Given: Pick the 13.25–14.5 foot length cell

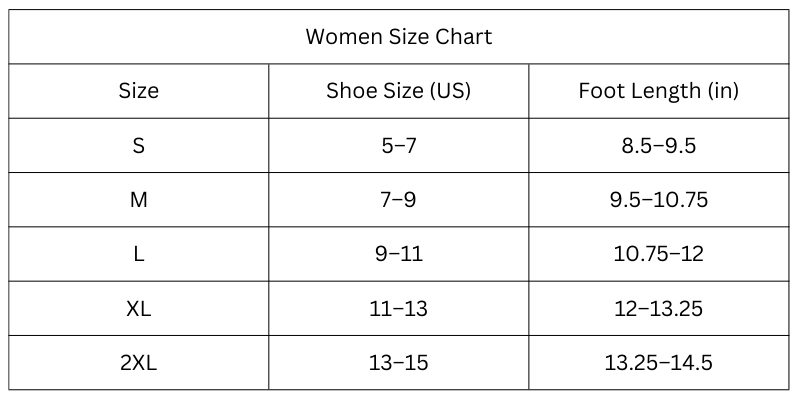Looking at the screenshot, I should click(x=659, y=363).
